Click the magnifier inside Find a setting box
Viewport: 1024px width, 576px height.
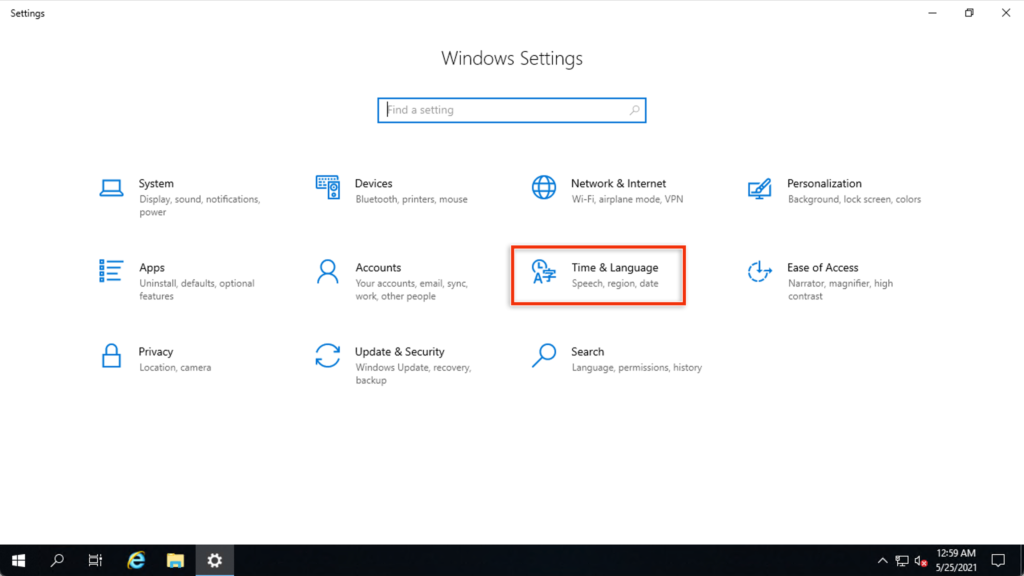[634, 110]
